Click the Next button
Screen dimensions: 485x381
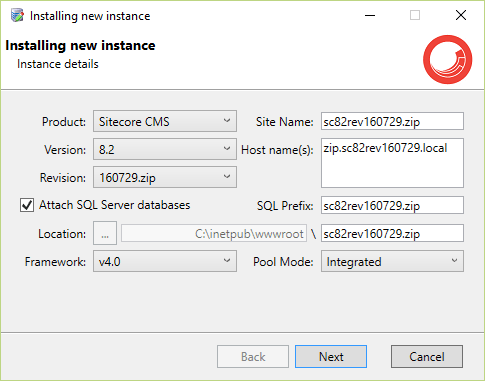tap(331, 357)
